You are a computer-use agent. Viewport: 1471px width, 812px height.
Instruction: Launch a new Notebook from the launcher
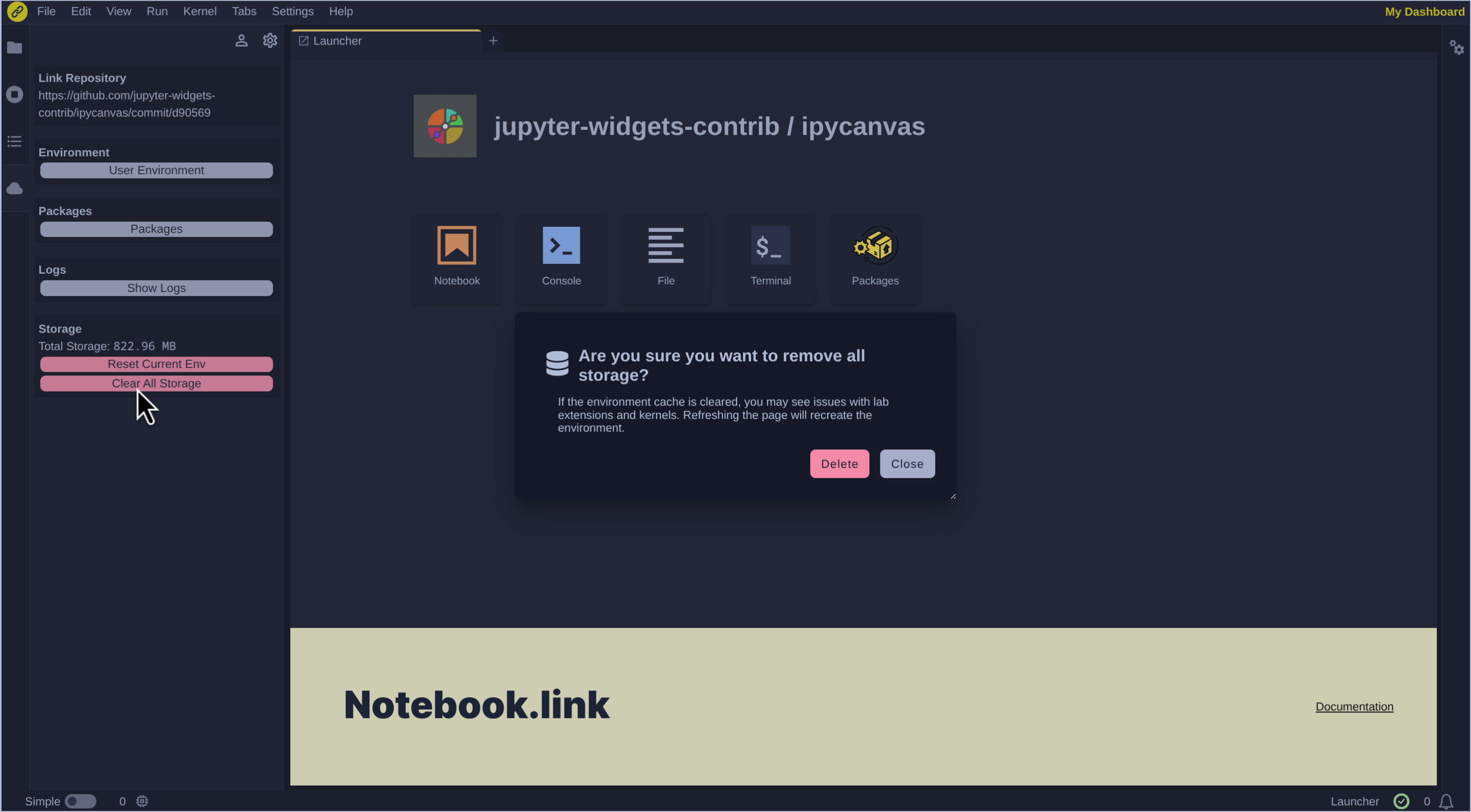point(457,258)
